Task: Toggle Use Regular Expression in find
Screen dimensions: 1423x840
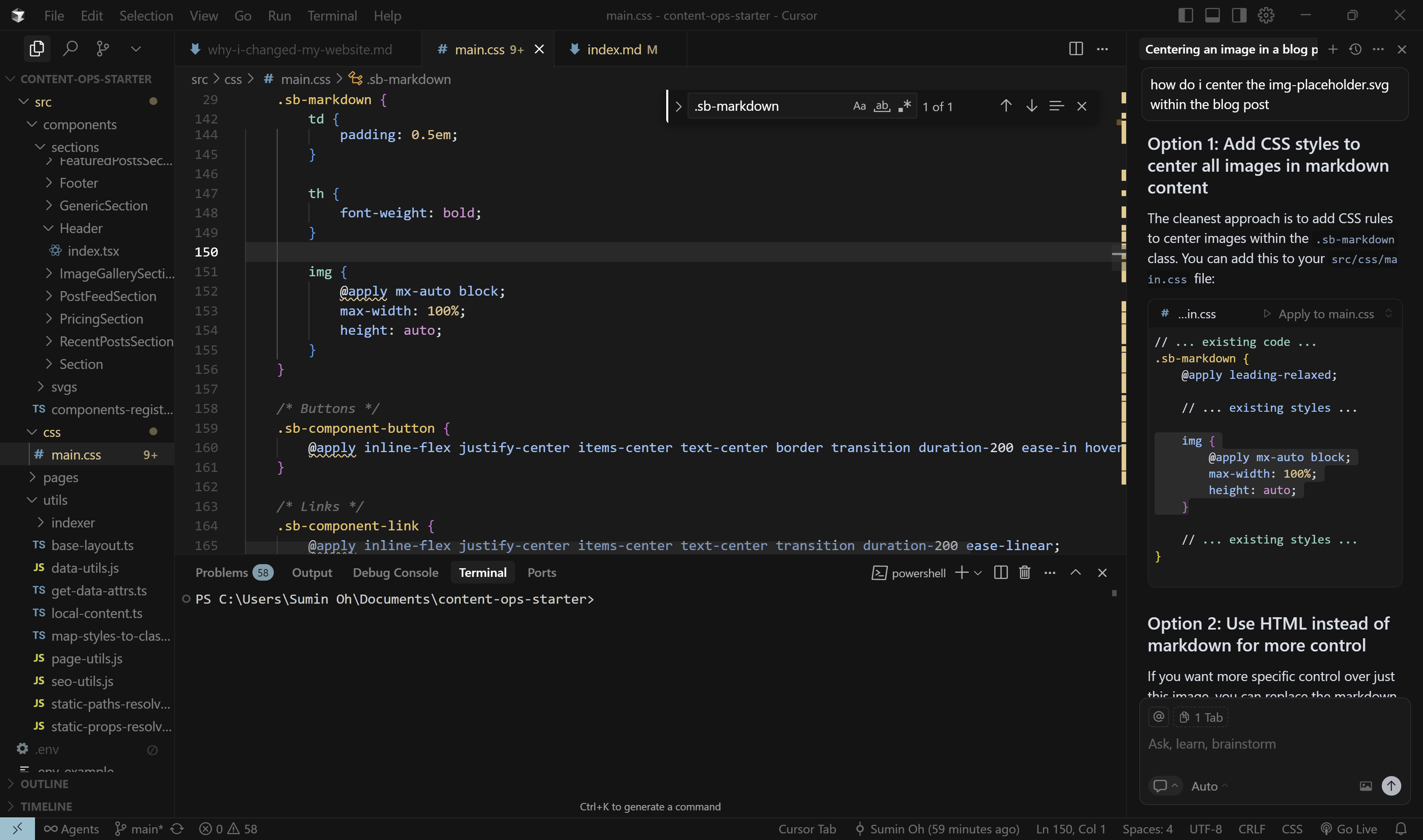Action: click(x=904, y=106)
